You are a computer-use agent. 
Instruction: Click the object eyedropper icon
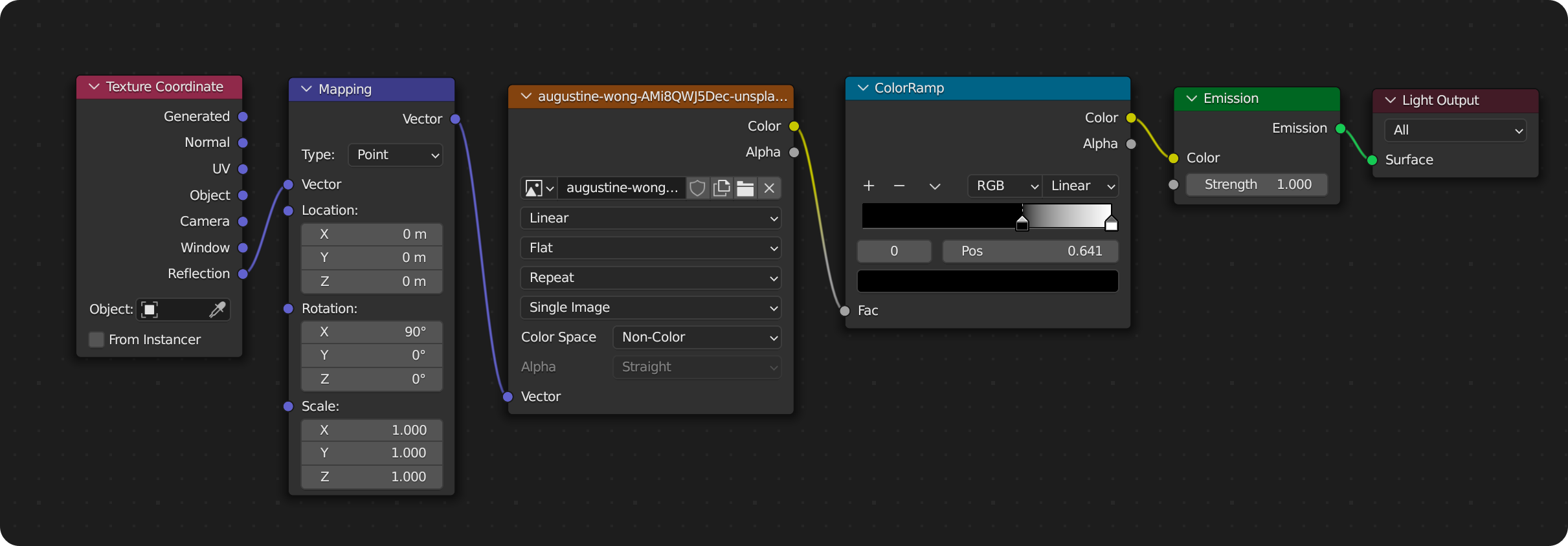click(x=218, y=309)
